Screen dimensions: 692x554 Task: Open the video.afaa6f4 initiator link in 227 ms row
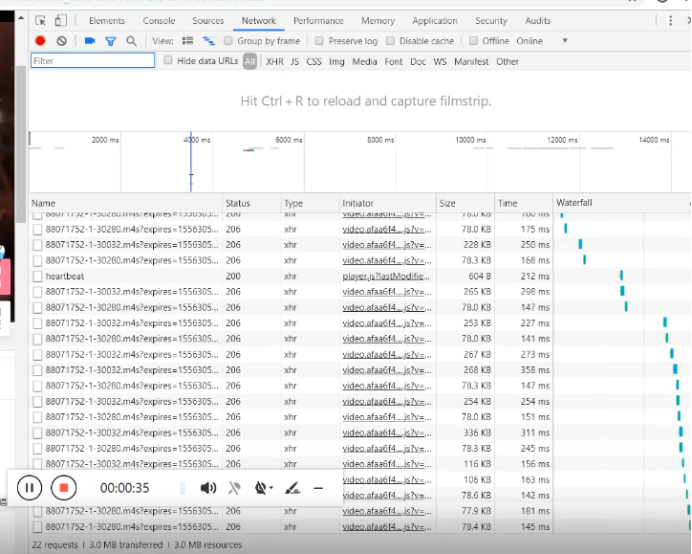coord(387,323)
